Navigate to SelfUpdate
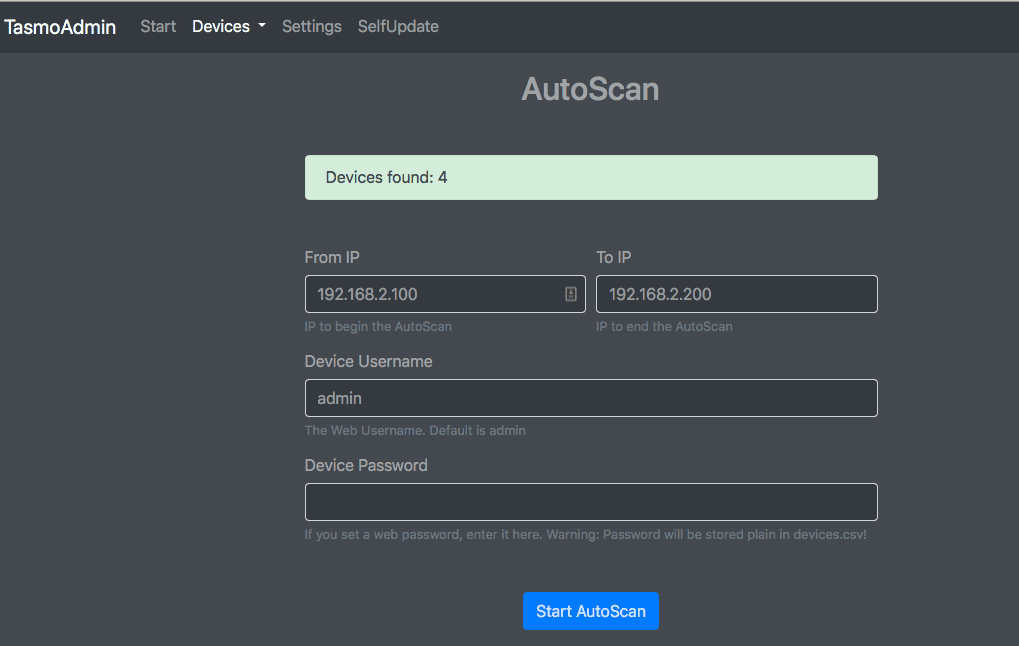 tap(397, 26)
